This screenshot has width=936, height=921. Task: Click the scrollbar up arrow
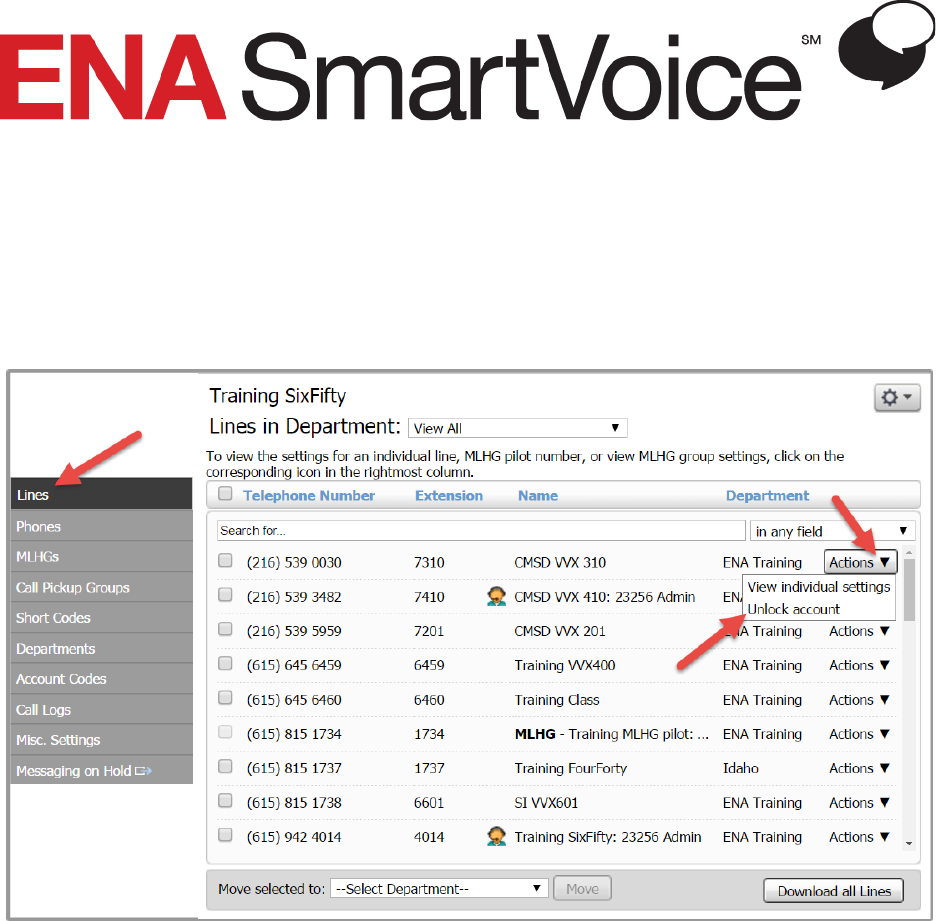pos(909,553)
